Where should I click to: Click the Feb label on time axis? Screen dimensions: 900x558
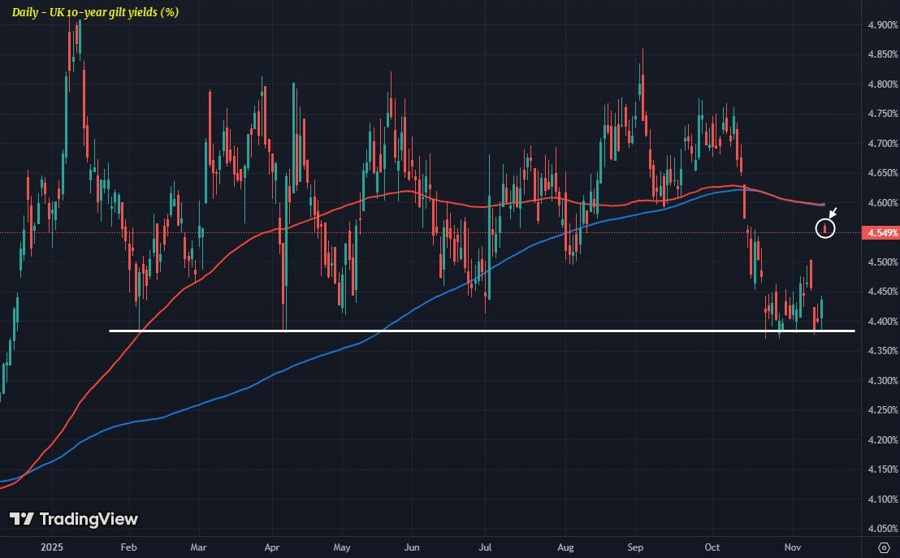[127, 546]
